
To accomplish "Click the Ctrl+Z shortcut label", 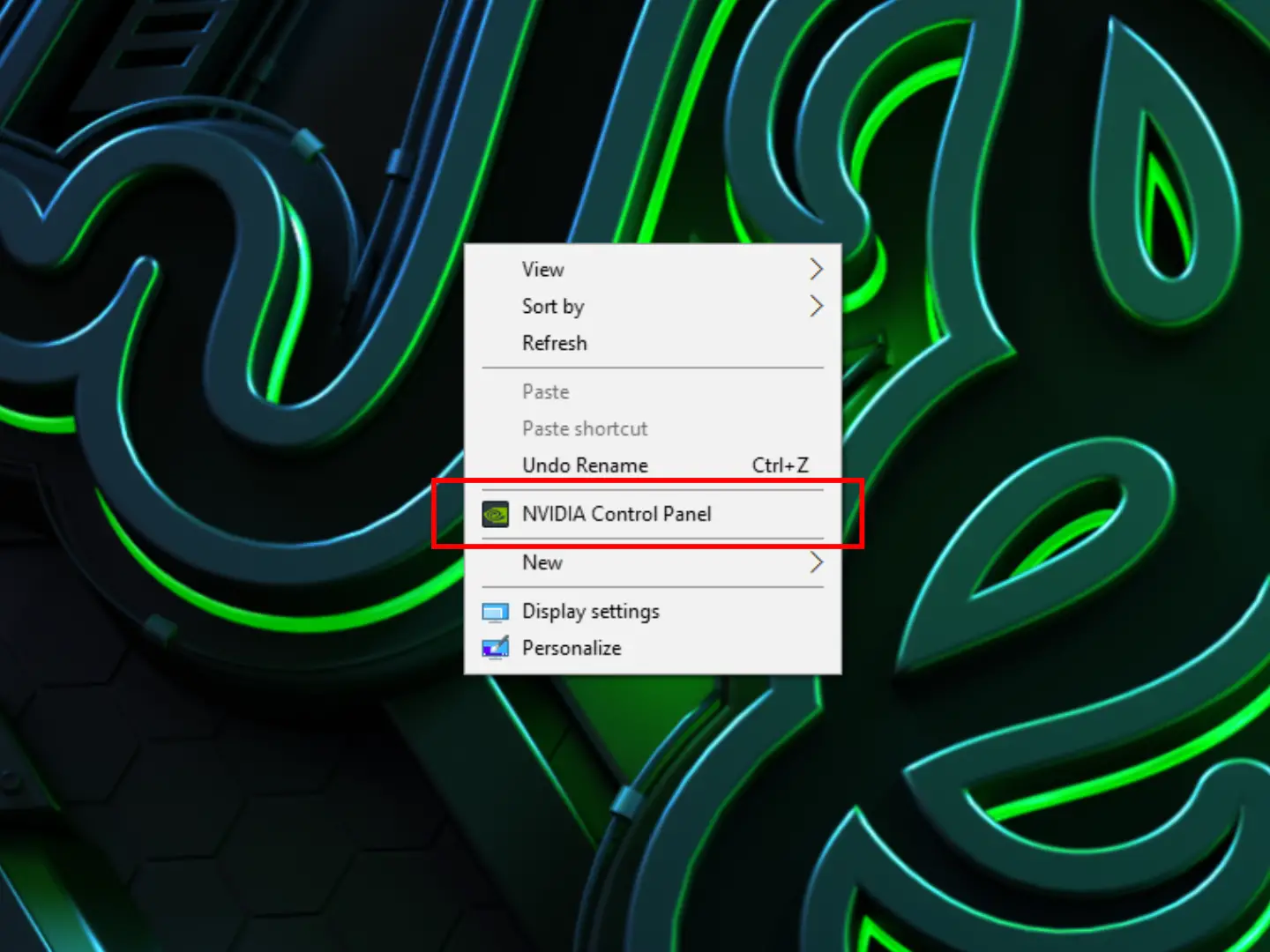I will 780,465.
